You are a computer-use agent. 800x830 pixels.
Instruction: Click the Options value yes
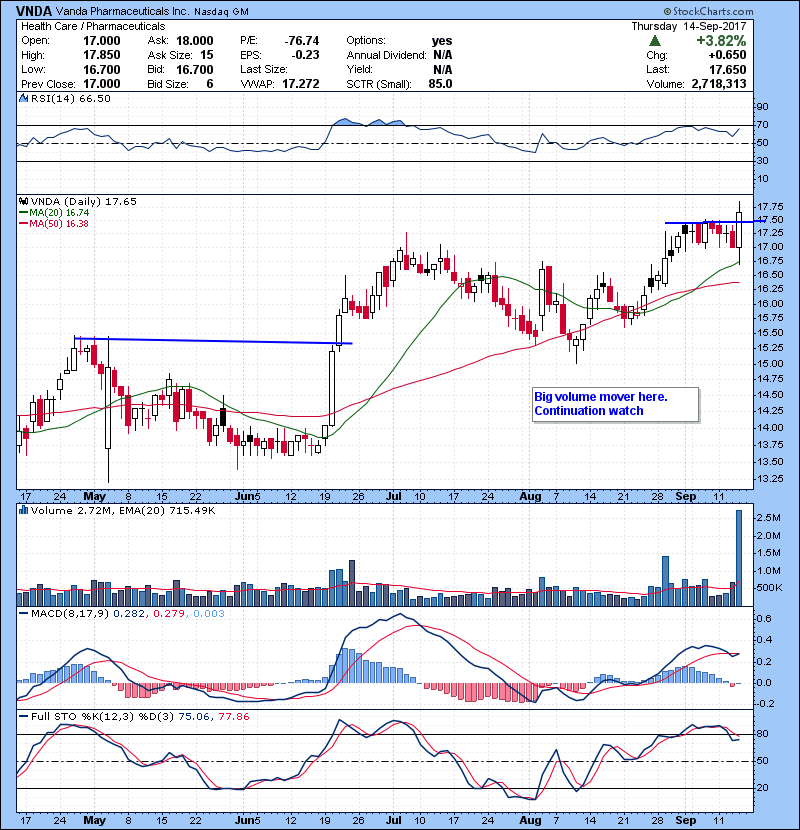click(442, 41)
